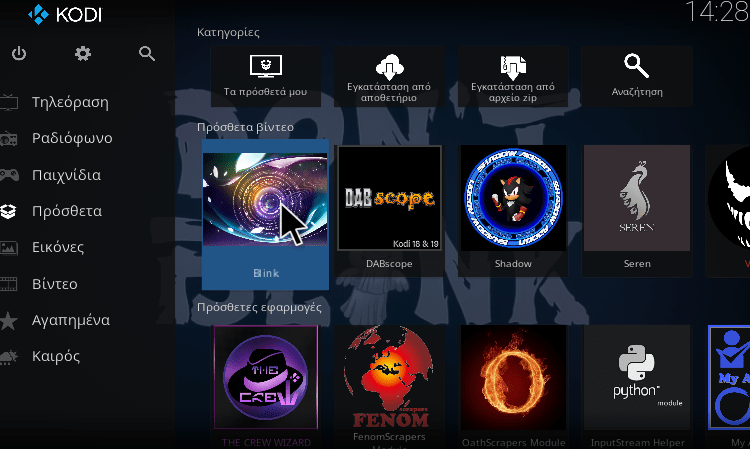Open the OathScrapers Module

pos(513,386)
